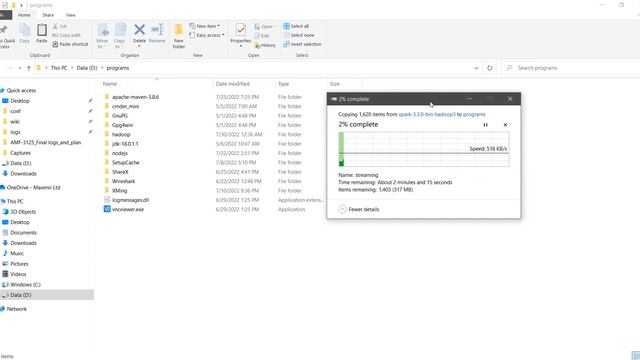Create a New folder from ribbon
This screenshot has height=360, width=640.
[179, 36]
